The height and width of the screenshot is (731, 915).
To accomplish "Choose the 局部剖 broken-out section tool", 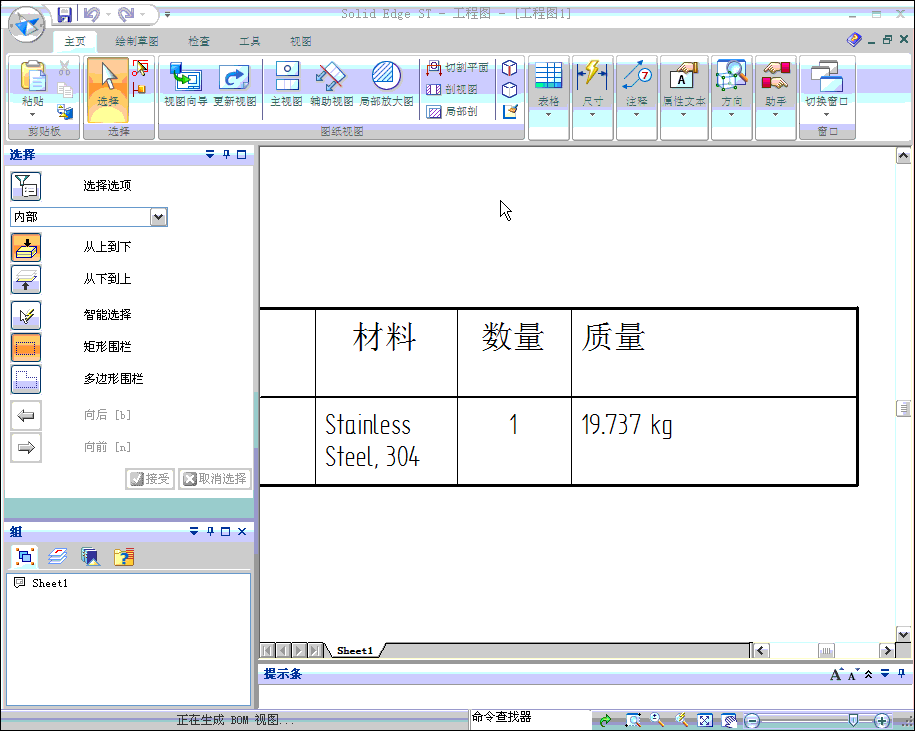I will coord(452,111).
